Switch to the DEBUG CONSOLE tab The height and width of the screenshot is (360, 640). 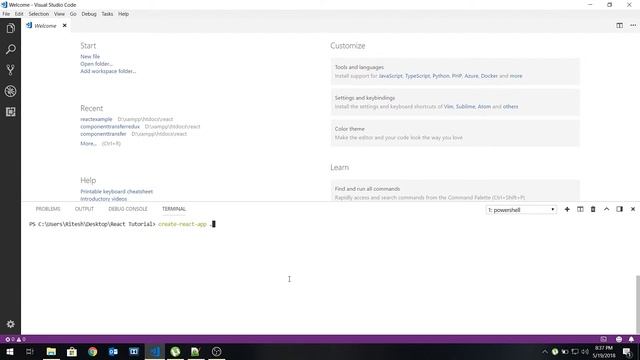click(x=128, y=209)
